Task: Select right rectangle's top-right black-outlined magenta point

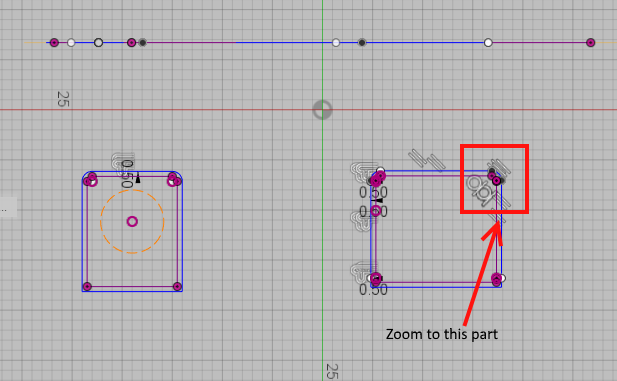Action: (x=497, y=181)
